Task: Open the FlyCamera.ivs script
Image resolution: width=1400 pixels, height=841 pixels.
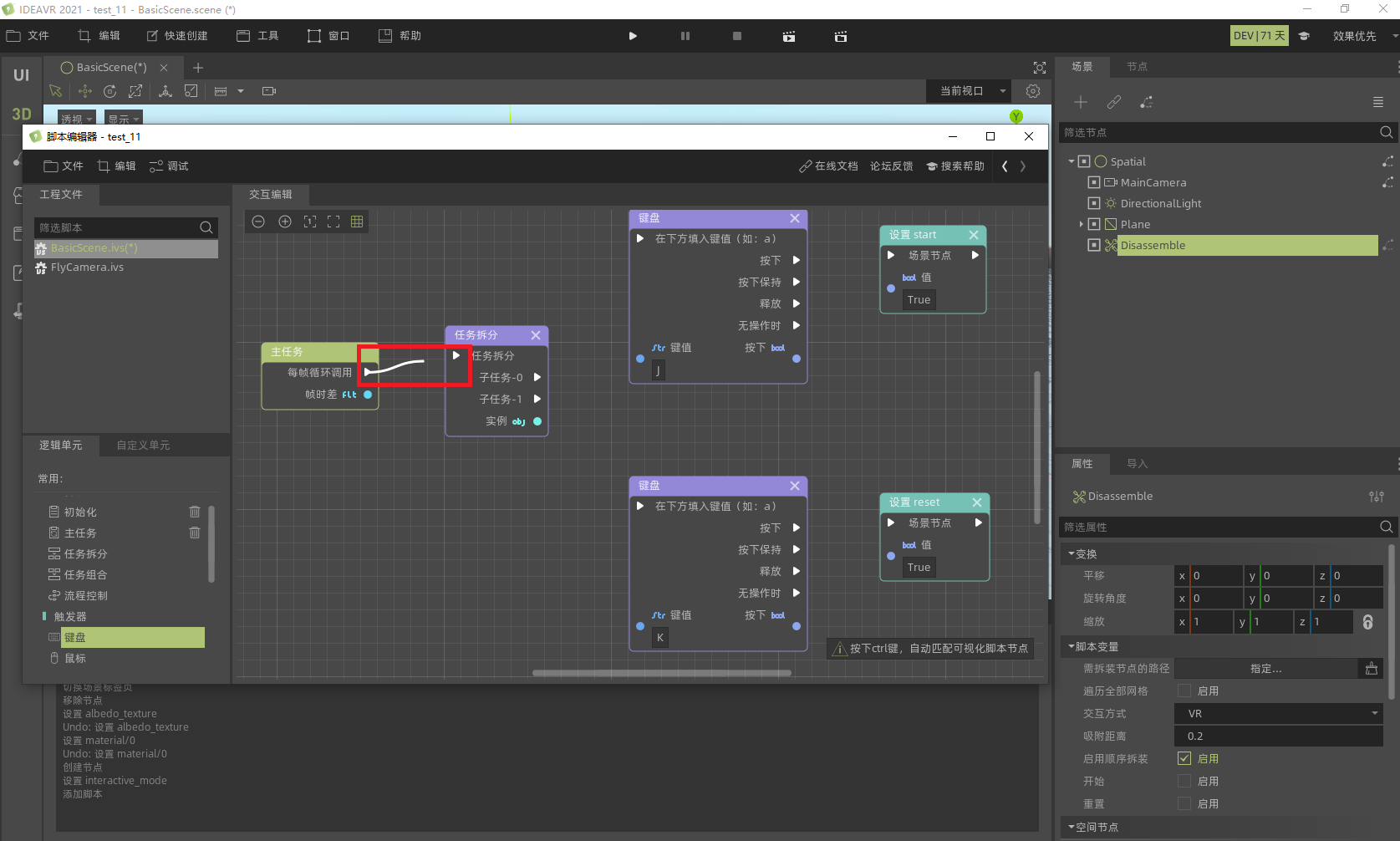Action: click(x=87, y=268)
